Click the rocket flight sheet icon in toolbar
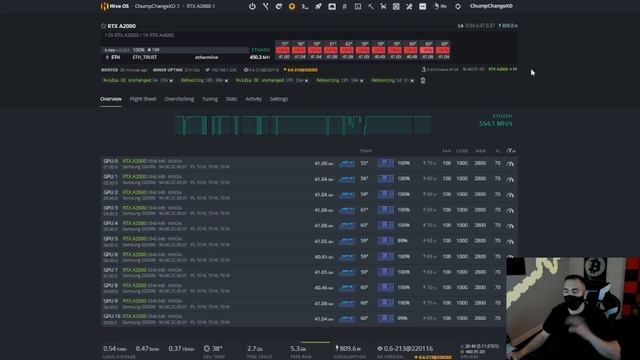This screenshot has width=640, height=360. coord(318,6)
